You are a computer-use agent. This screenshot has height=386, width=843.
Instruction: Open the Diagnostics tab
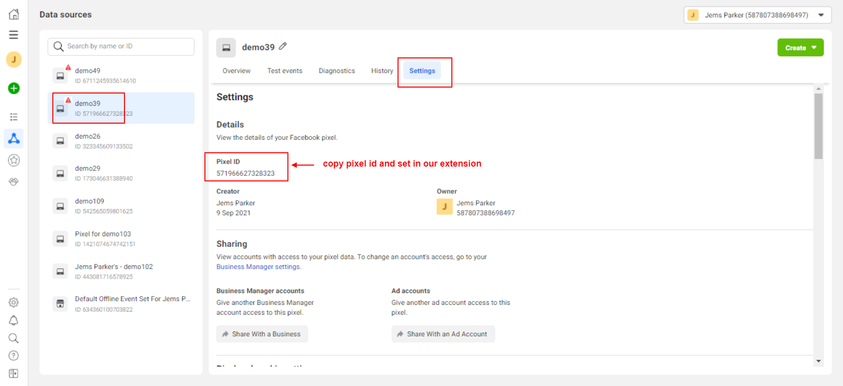click(337, 71)
